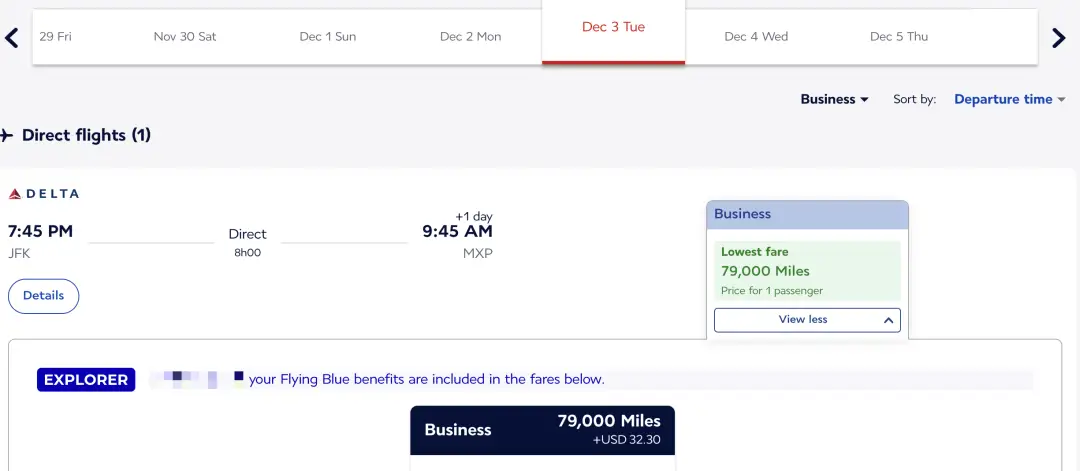Click the Delta airline logo

[x=43, y=193]
